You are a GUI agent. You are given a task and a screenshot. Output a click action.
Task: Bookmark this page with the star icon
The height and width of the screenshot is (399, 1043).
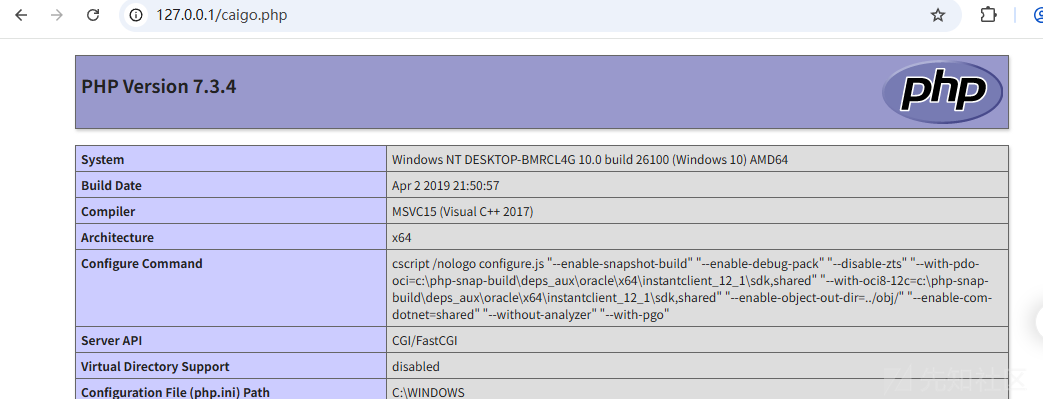(x=938, y=15)
